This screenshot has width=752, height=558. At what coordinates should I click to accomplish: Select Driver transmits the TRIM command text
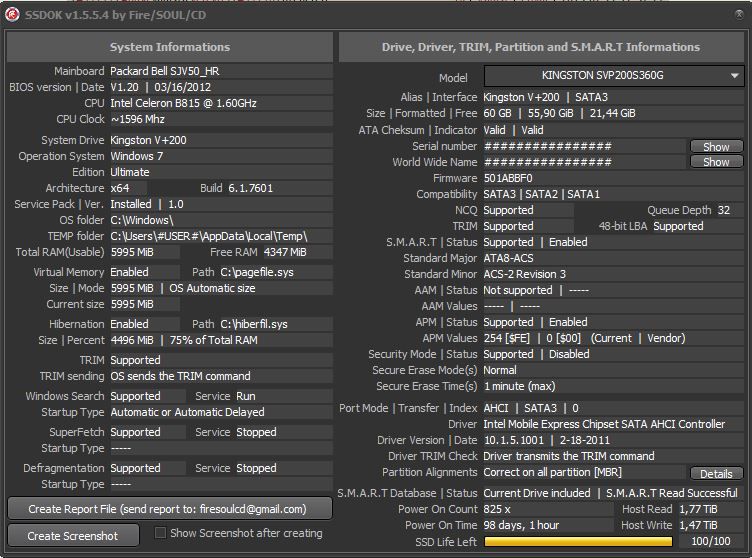click(x=569, y=456)
